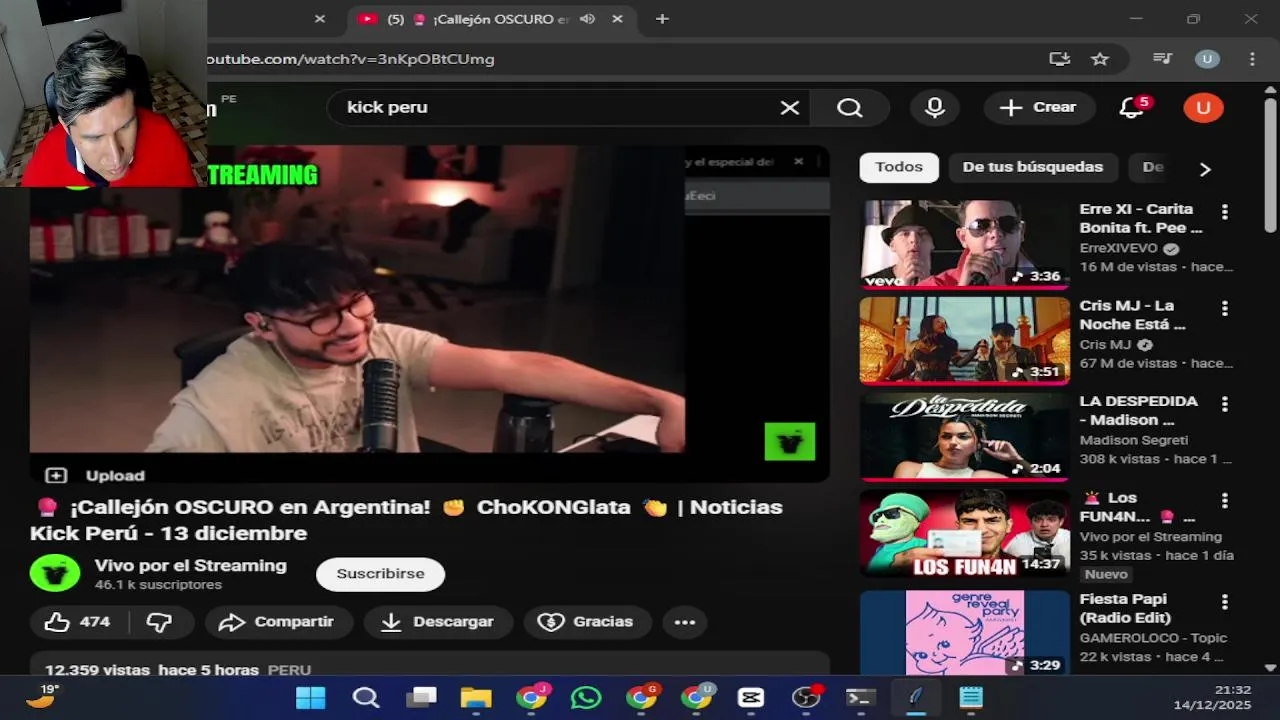This screenshot has width=1280, height=720.
Task: Select the Todos filter chip
Action: tap(899, 167)
